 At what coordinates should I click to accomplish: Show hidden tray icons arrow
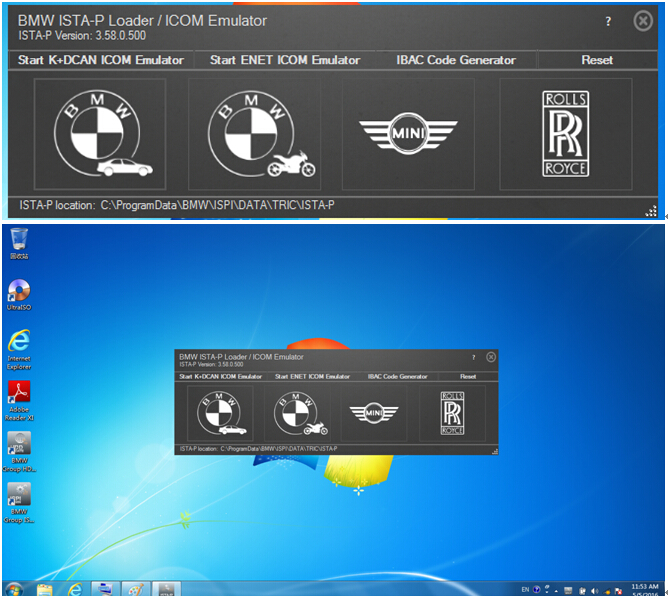pyautogui.click(x=556, y=591)
